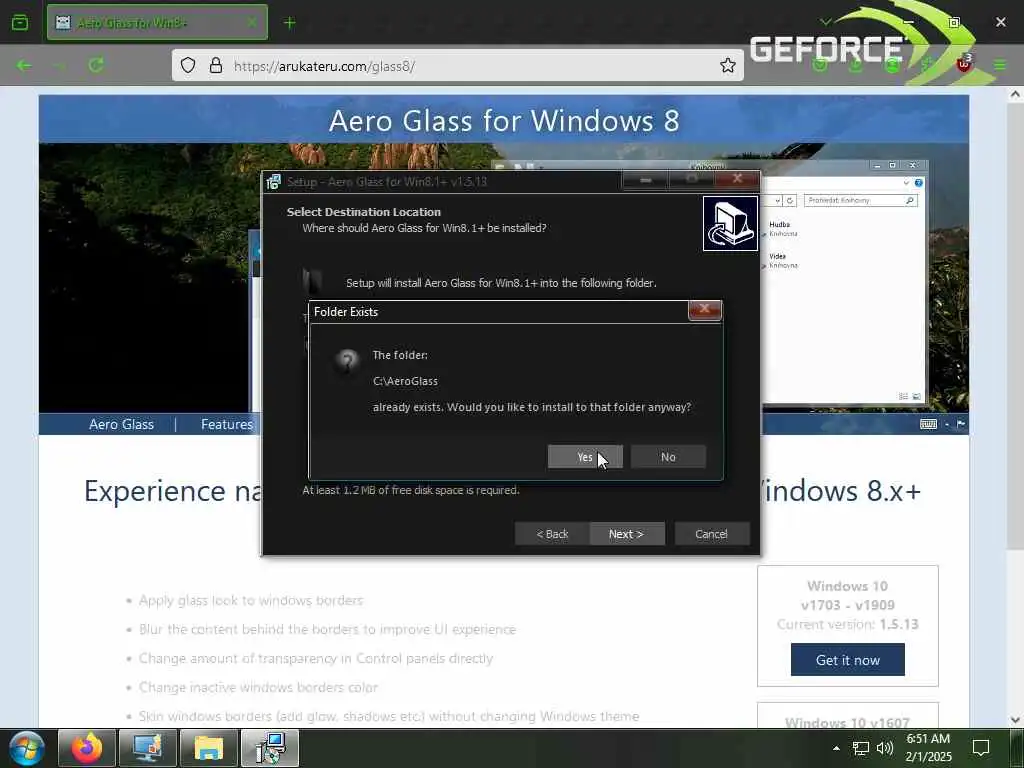Select the Aero Glass for Win8+ tab
This screenshot has height=768, width=1024.
point(157,22)
